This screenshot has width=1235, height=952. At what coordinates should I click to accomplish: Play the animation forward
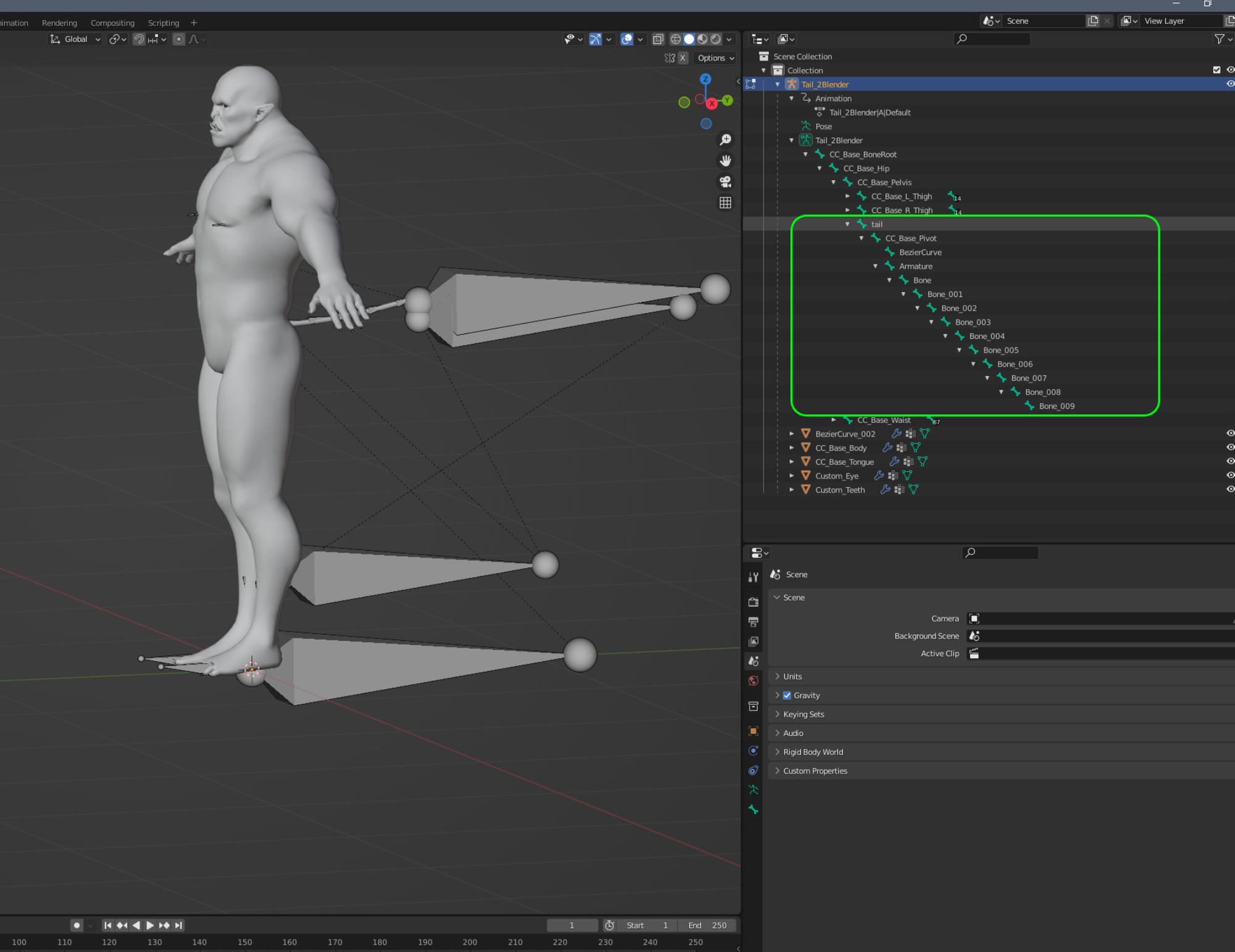click(x=150, y=925)
